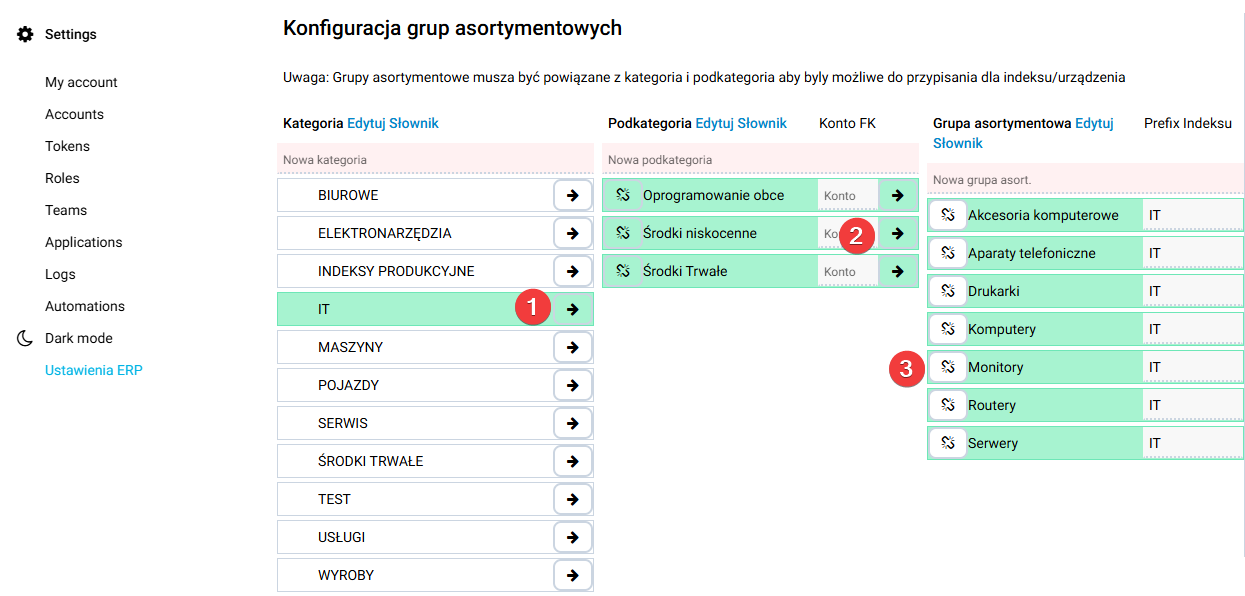This screenshot has width=1245, height=596.
Task: Click unlink icon next to Routery
Action: (948, 405)
